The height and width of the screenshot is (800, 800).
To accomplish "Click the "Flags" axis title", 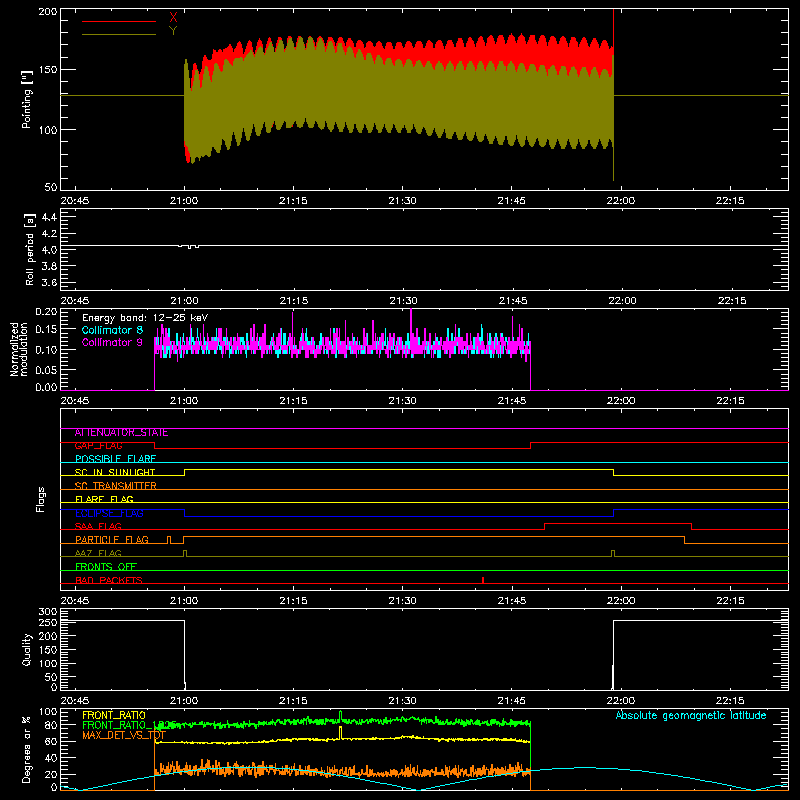I will point(40,499).
